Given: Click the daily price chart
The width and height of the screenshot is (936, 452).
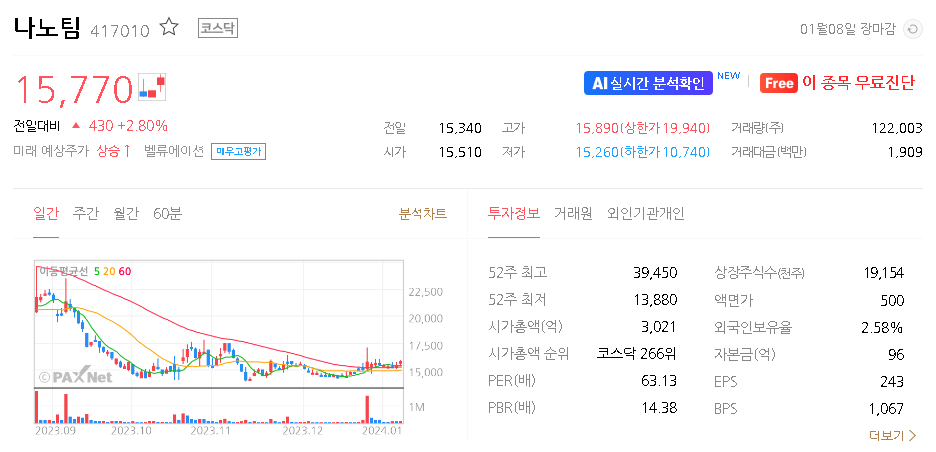Looking at the screenshot, I should pyautogui.click(x=219, y=324).
